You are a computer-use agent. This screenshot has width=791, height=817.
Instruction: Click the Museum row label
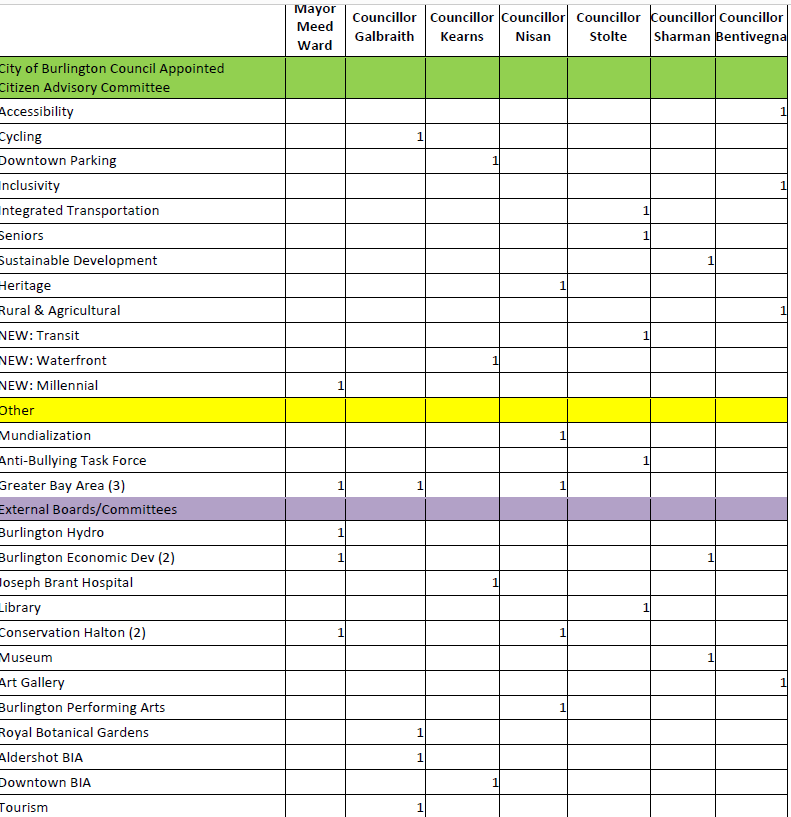tap(26, 658)
